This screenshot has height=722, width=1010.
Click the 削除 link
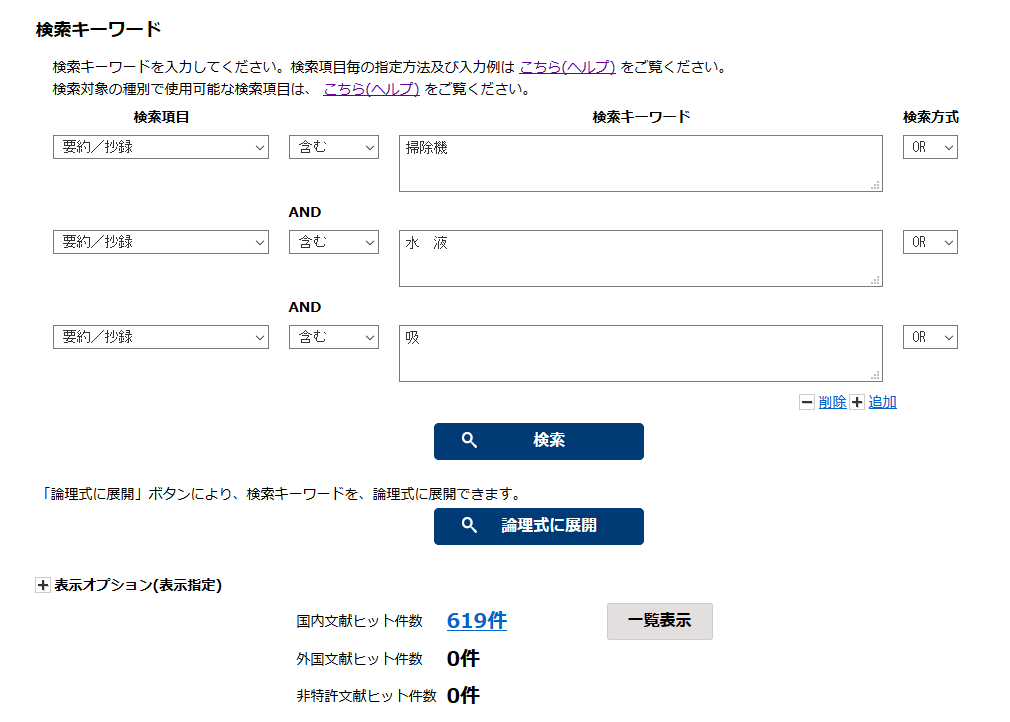[x=832, y=403]
